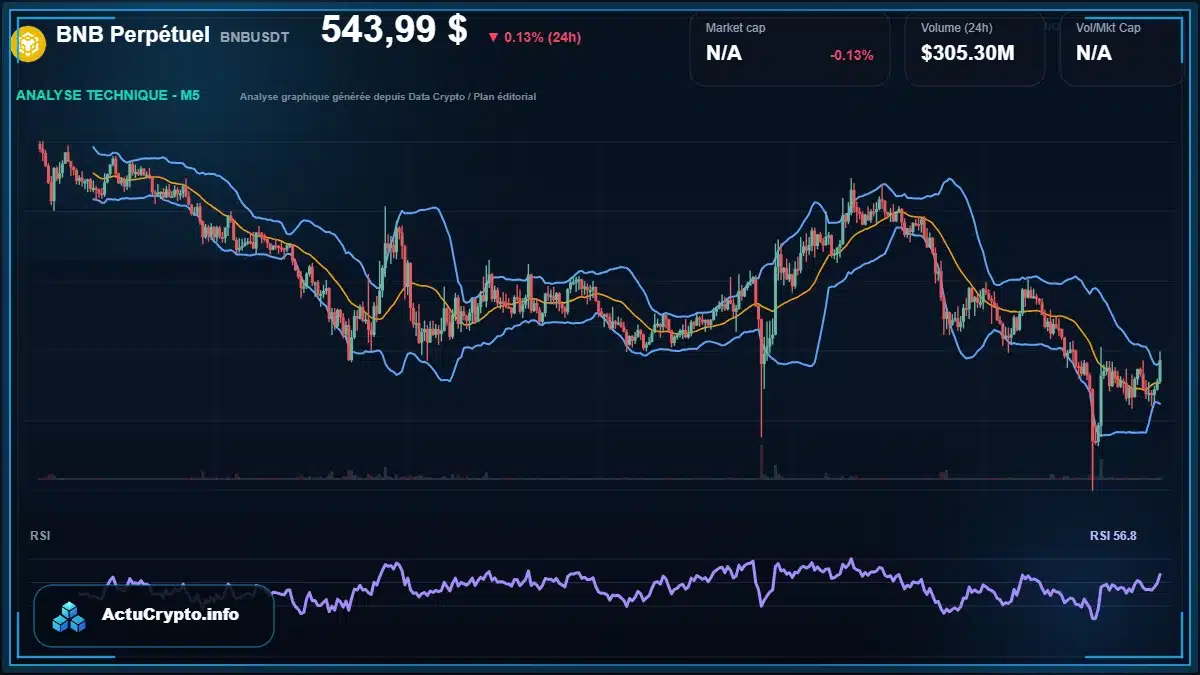Click the BNBUSDT ticker label

(254, 37)
